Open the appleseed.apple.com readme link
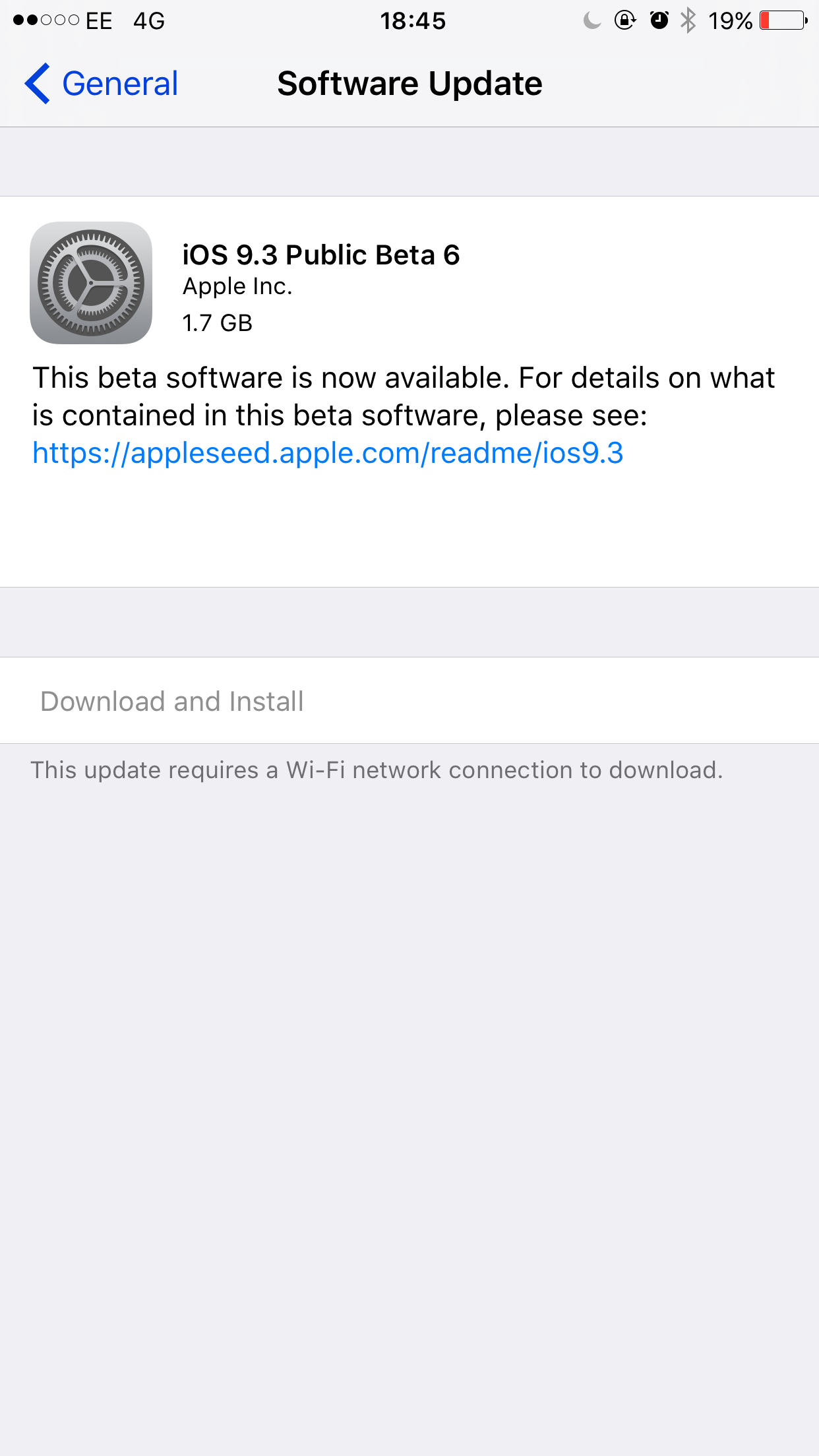The width and height of the screenshot is (819, 1456). (328, 453)
